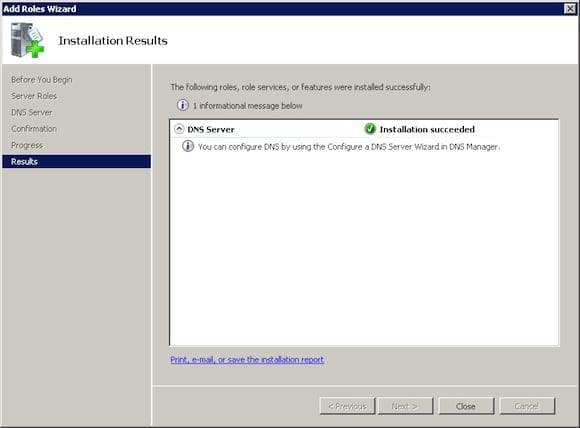Close the Add Roles Wizard window
The height and width of the screenshot is (428, 580).
tap(570, 9)
